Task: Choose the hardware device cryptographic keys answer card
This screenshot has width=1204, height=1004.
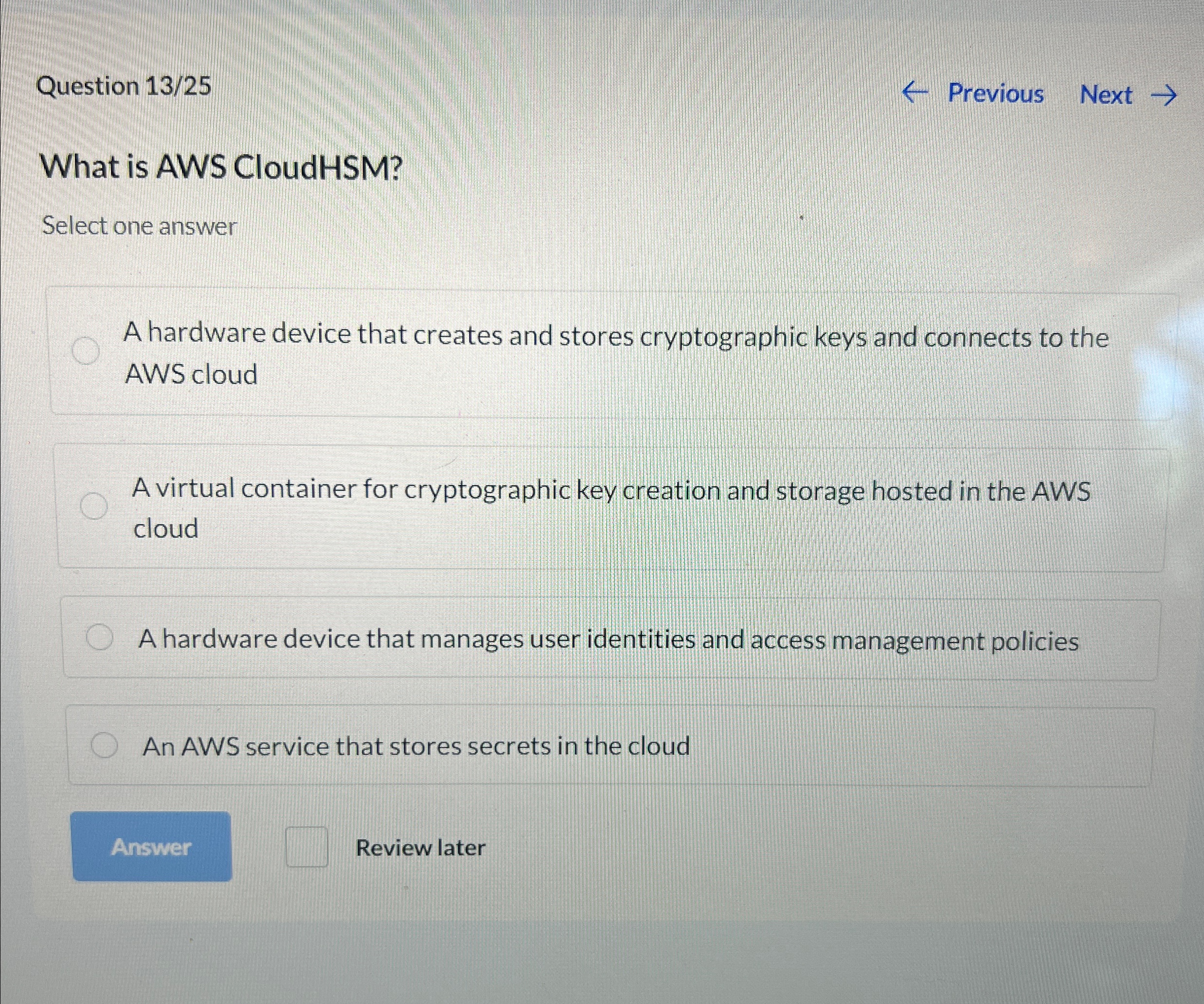Action: pyautogui.click(x=574, y=350)
